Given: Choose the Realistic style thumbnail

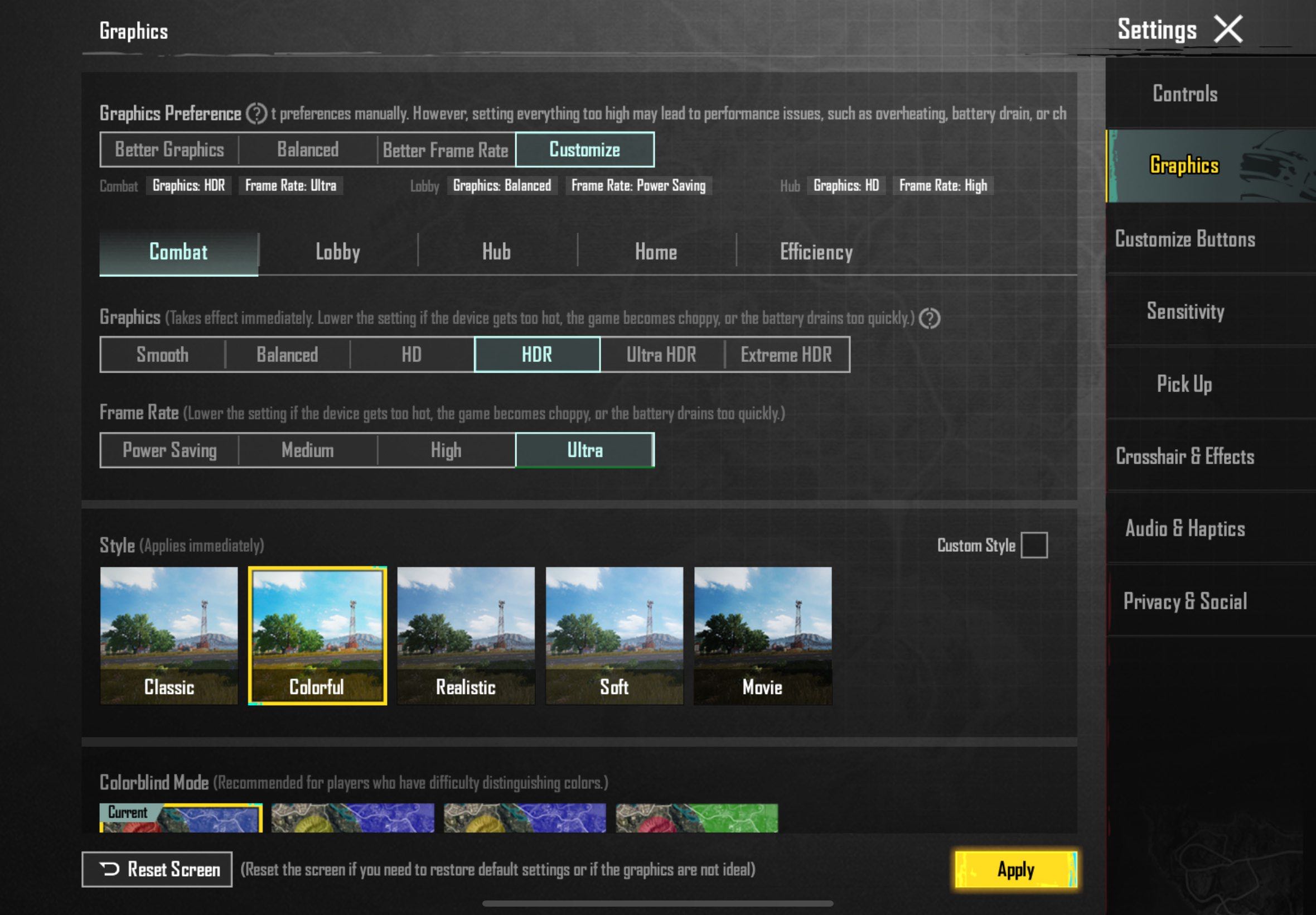Looking at the screenshot, I should (x=466, y=635).
